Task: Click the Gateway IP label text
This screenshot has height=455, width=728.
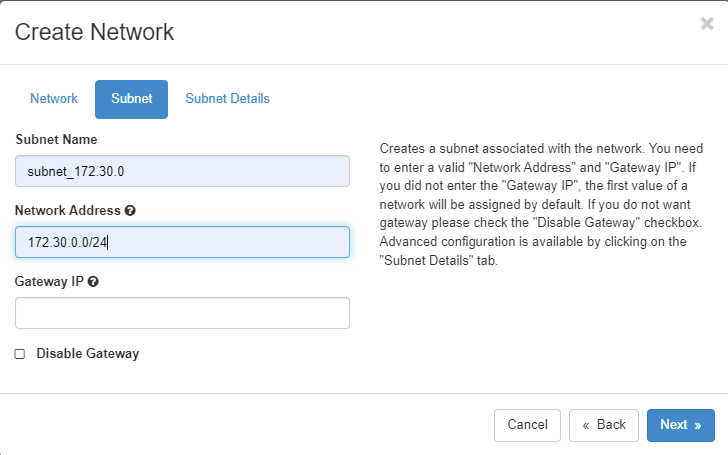Action: [x=49, y=282]
